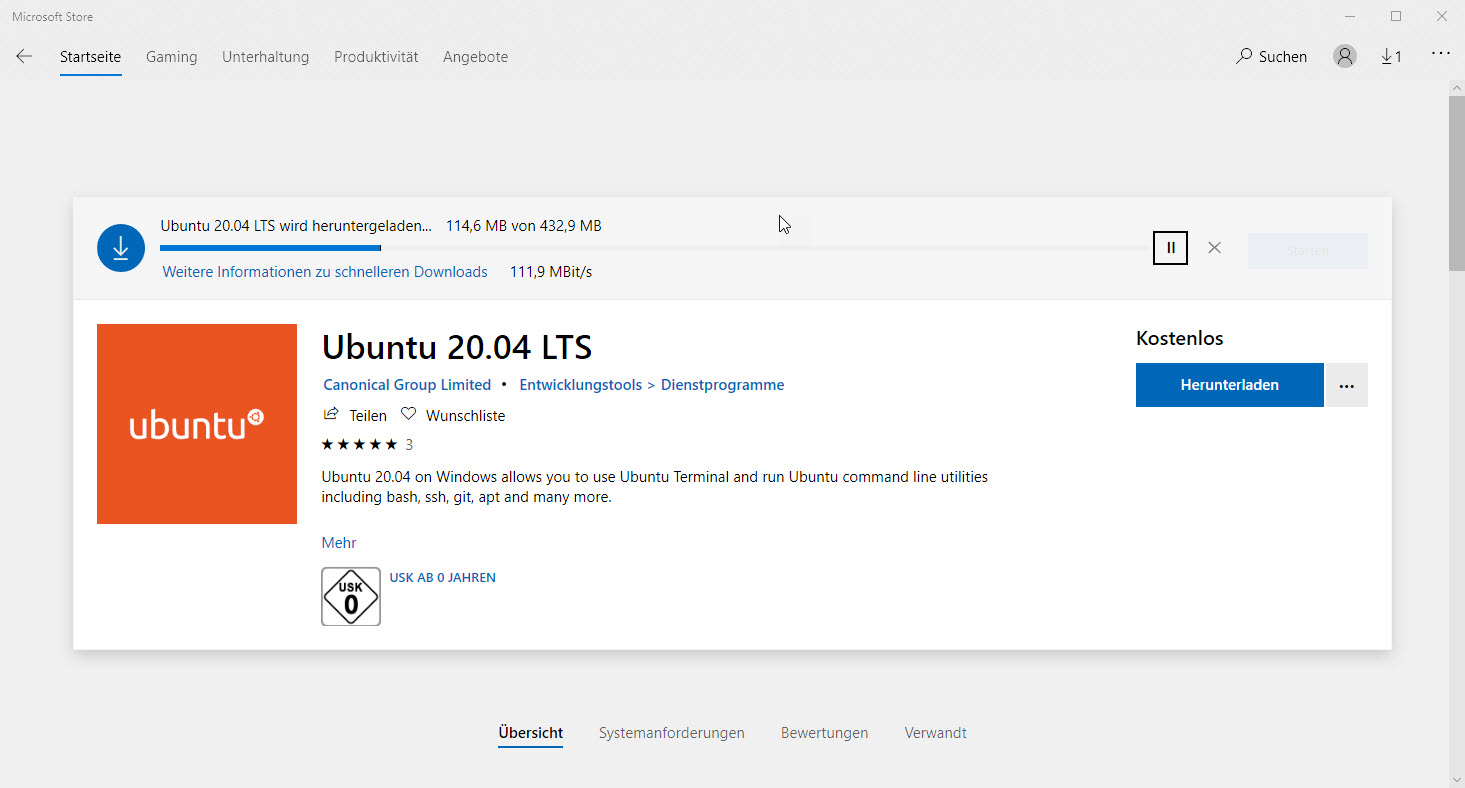Go back with the arrow icon

[24, 56]
